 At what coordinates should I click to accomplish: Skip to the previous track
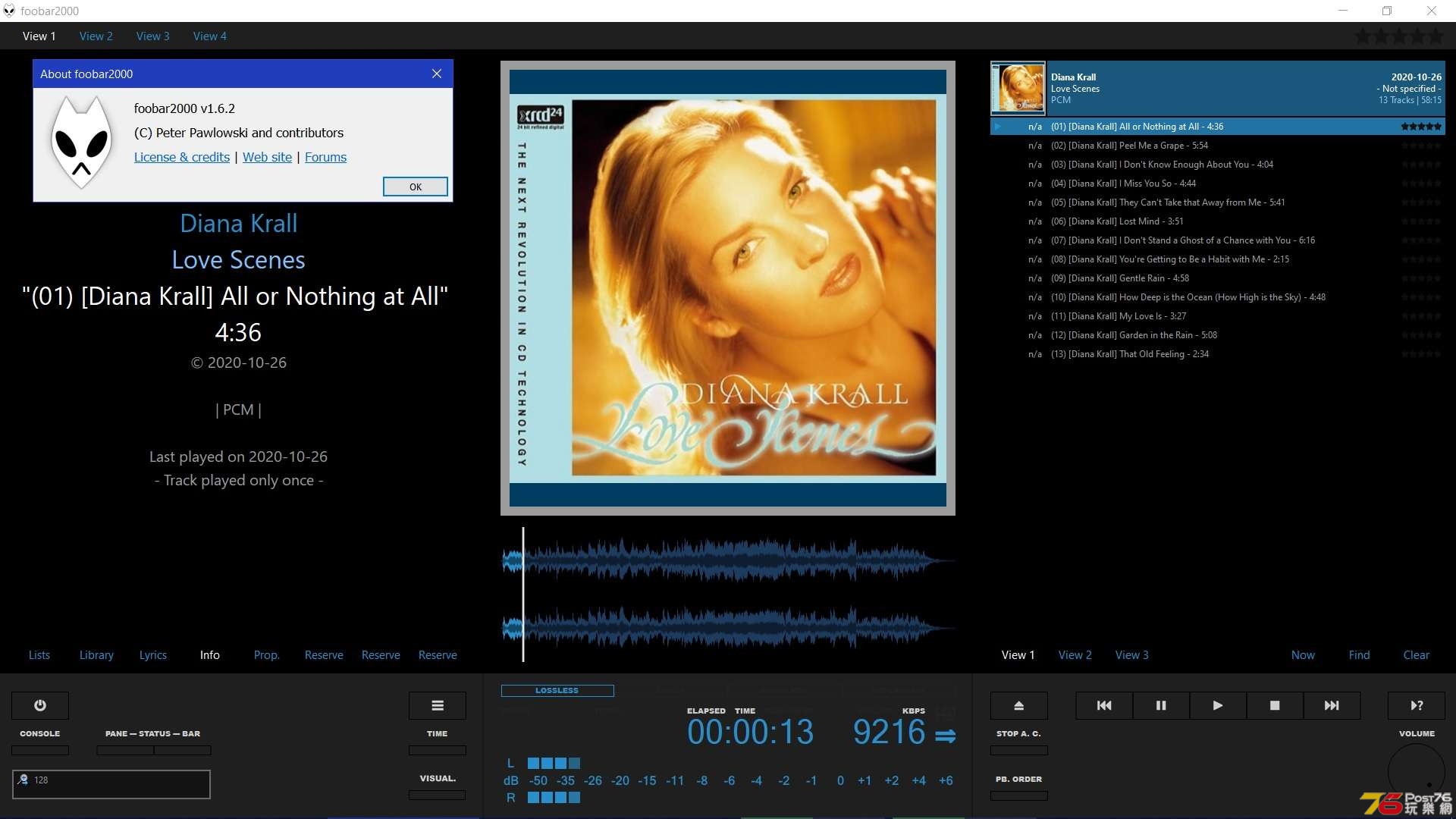[x=1104, y=705]
